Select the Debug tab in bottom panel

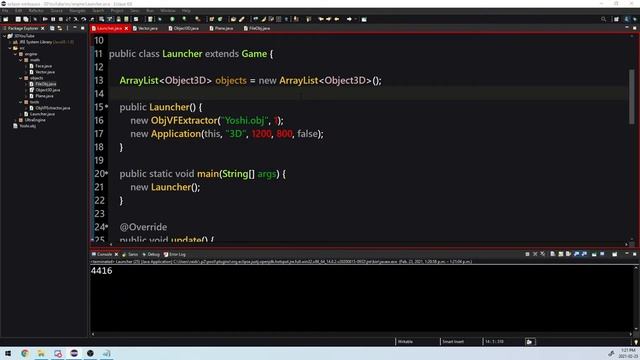pyautogui.click(x=151, y=254)
